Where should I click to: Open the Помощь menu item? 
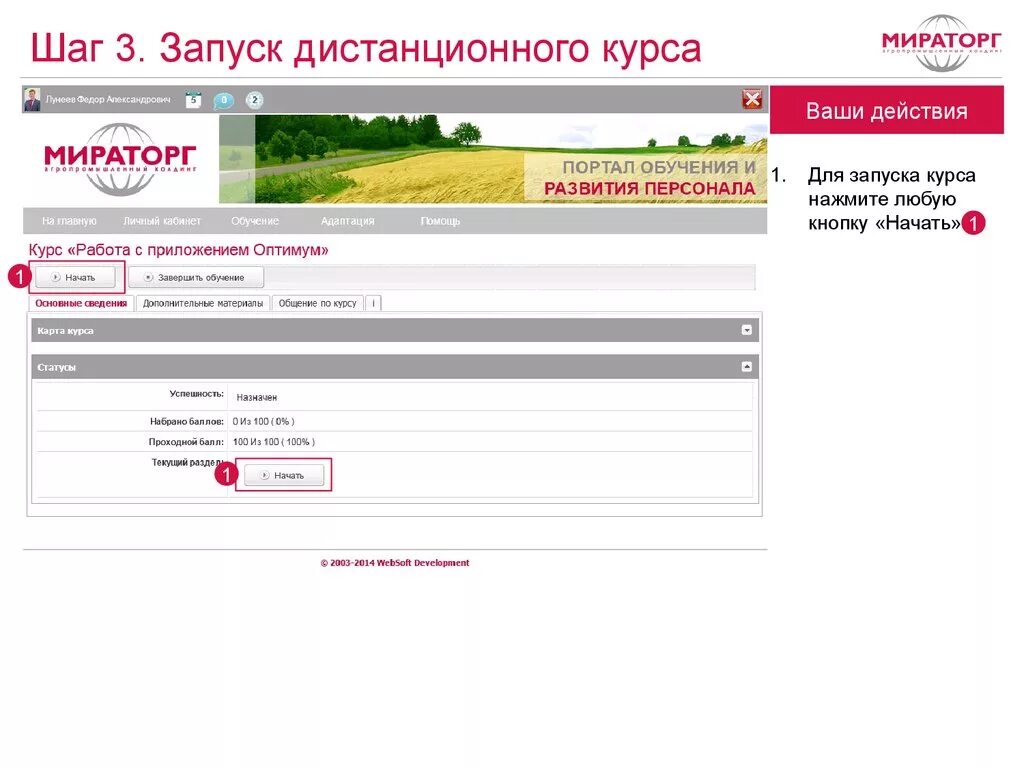click(x=440, y=221)
